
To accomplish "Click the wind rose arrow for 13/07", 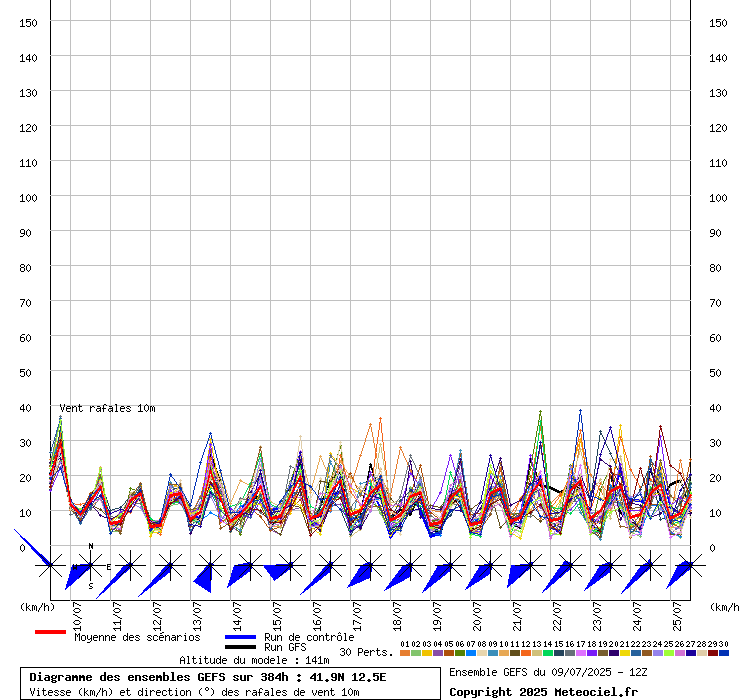I will coord(203,578).
